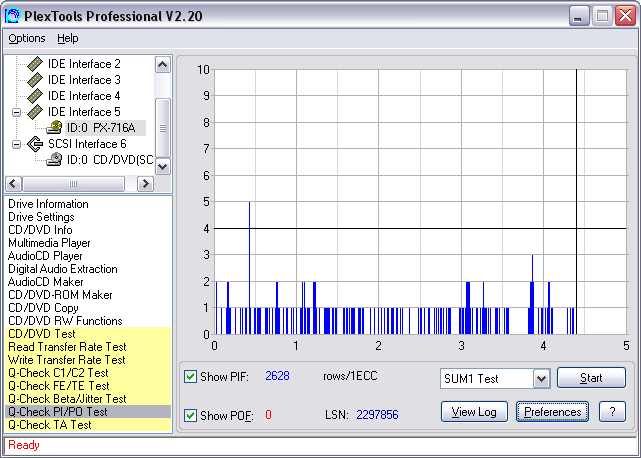Viewport: 641px width, 458px height.
Task: Collapse the SCSI Interface 6 tree node
Action: tap(16, 144)
